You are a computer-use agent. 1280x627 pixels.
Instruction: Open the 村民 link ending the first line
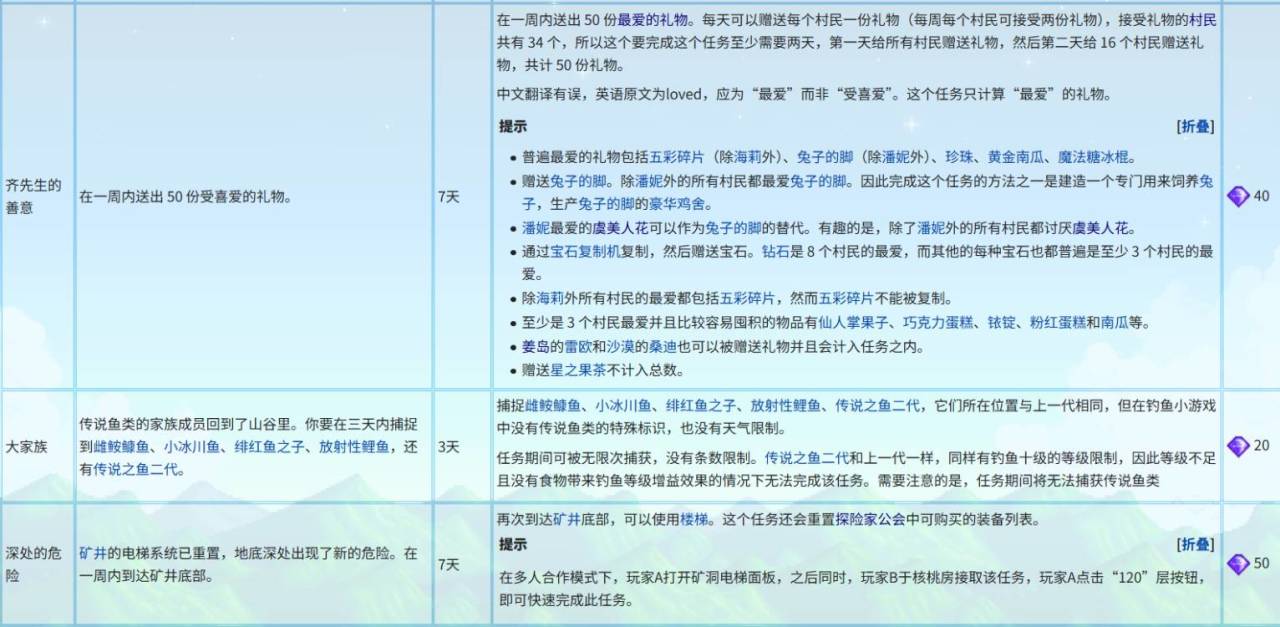[1203, 20]
